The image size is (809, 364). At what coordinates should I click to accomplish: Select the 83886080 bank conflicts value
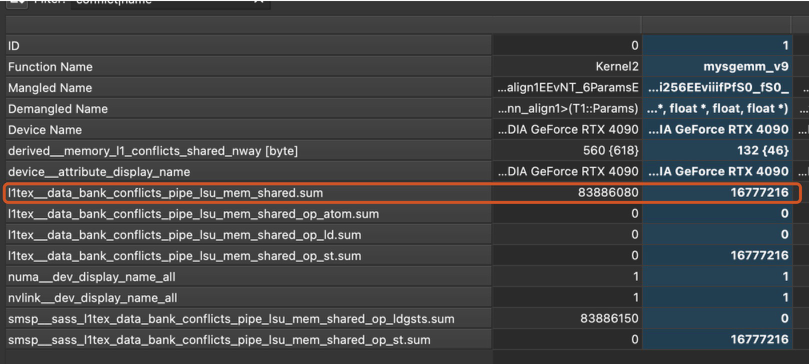[x=608, y=193]
